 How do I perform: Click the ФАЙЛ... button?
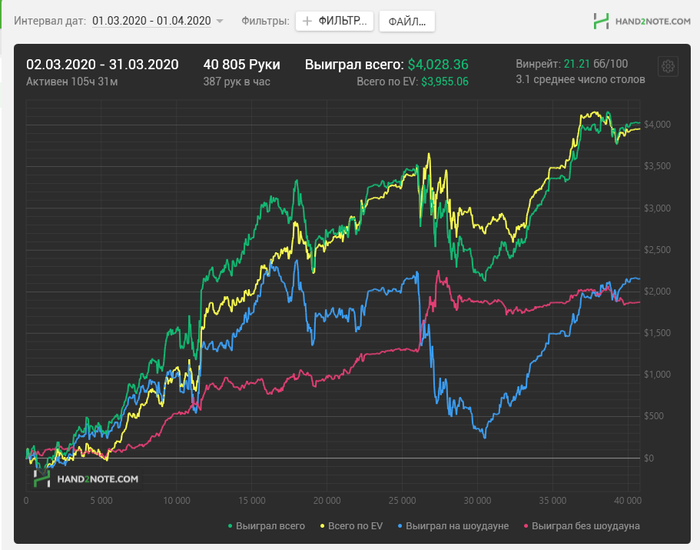coord(407,21)
